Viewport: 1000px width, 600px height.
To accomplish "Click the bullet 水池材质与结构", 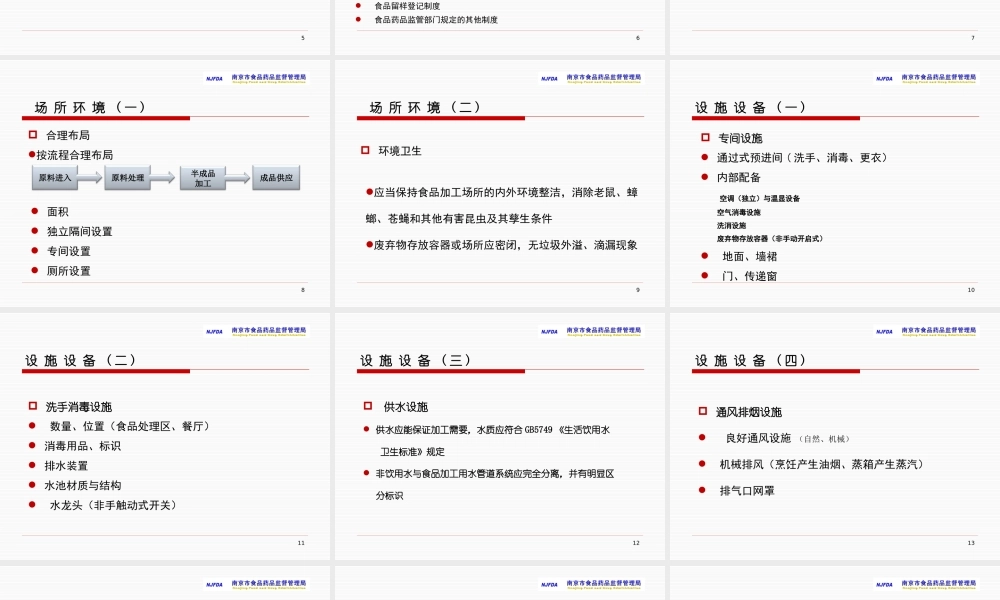I will coord(82,485).
